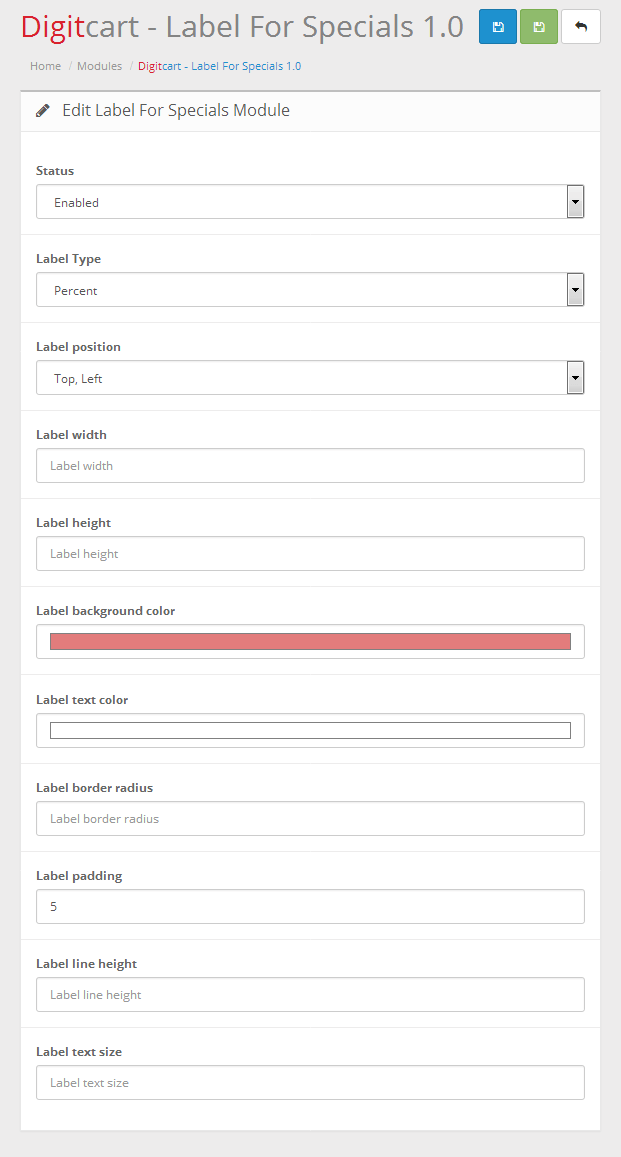
Task: Open the Label text color picker
Action: [310, 731]
